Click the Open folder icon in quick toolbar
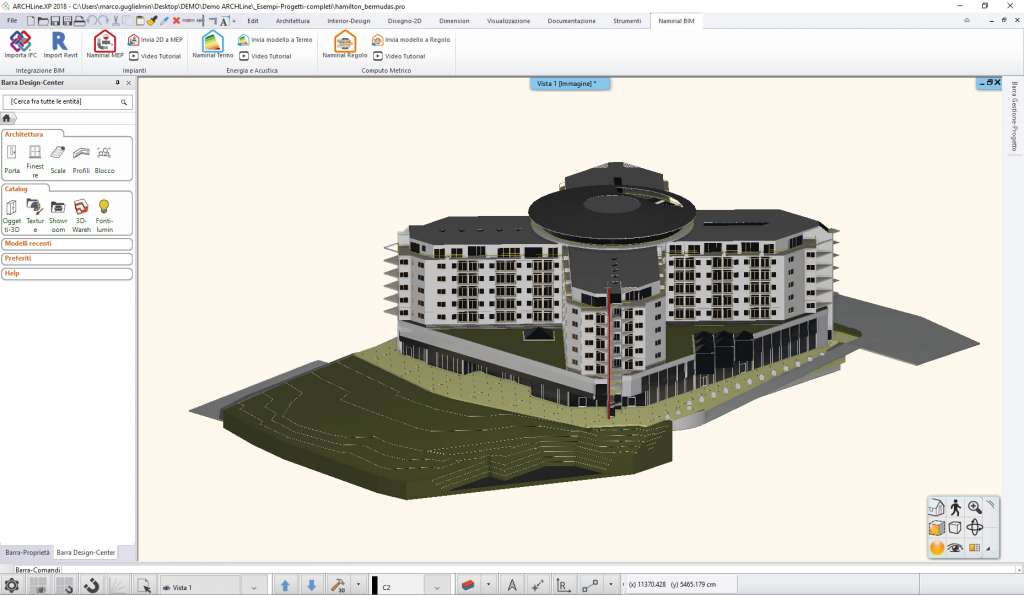Image resolution: width=1024 pixels, height=595 pixels. point(43,21)
